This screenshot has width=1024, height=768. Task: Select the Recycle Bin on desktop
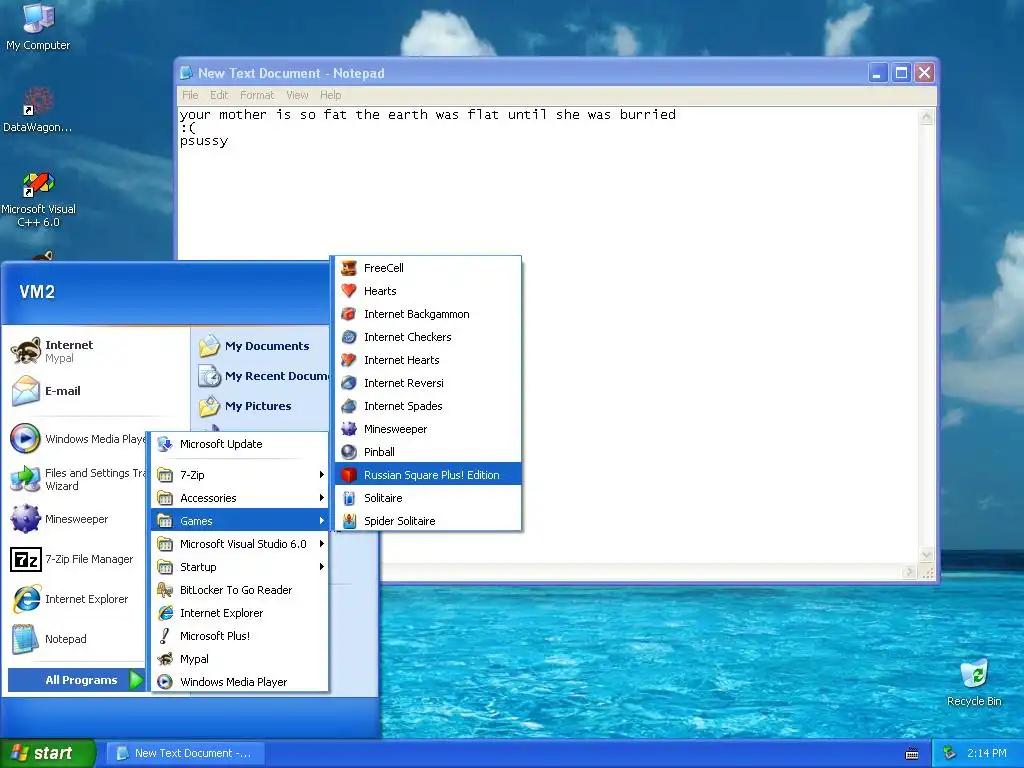point(974,683)
